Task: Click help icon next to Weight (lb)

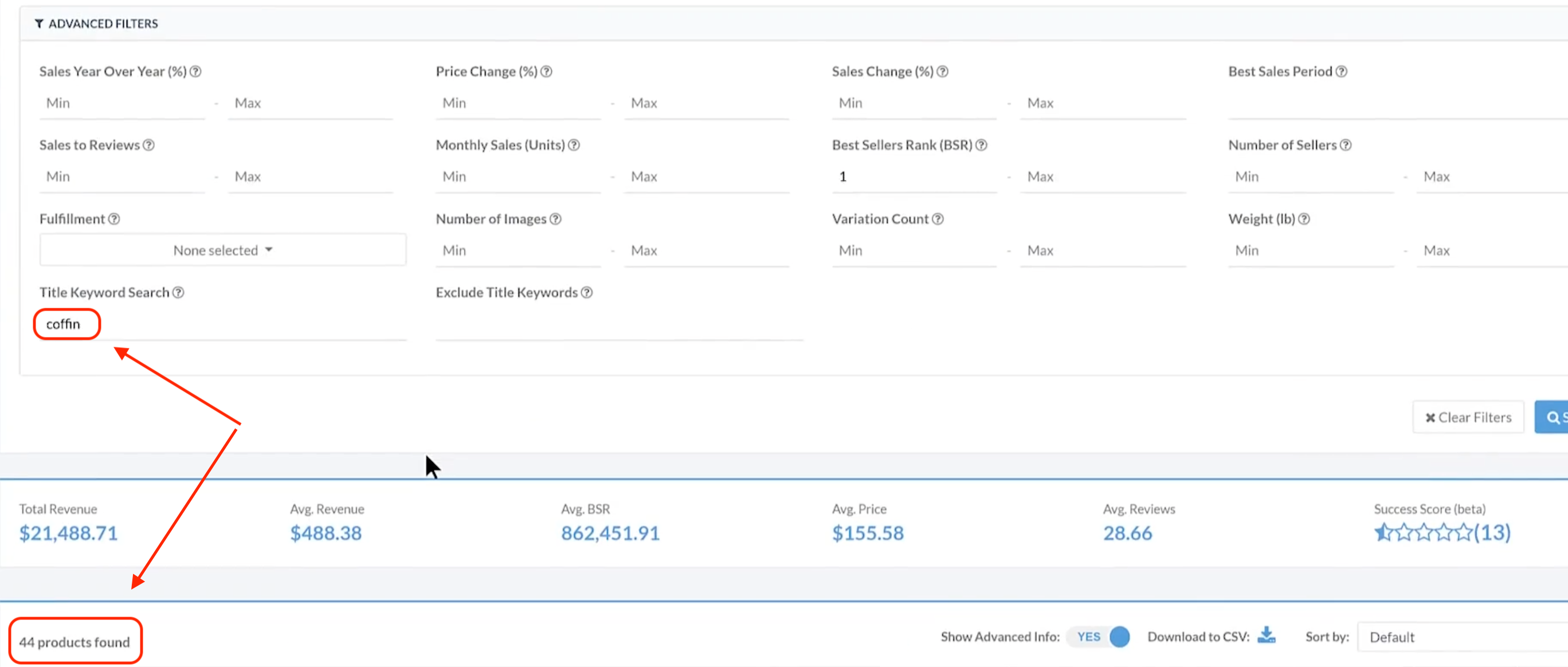Action: tap(1304, 219)
